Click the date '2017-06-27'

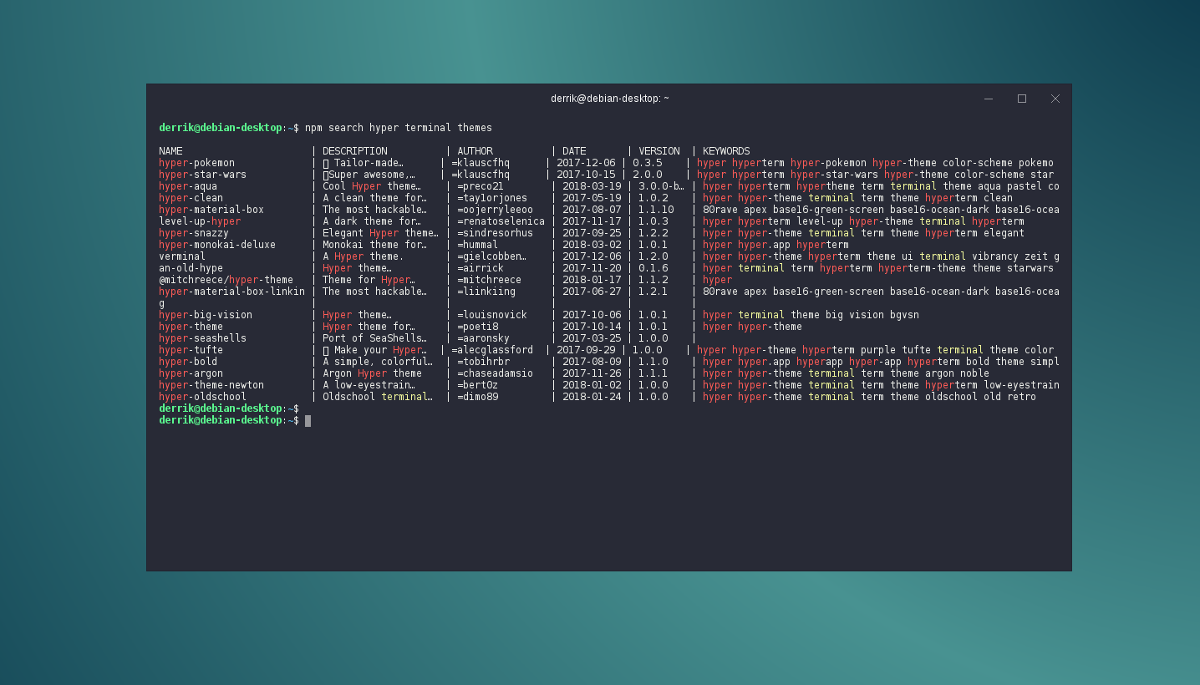[x=591, y=292]
